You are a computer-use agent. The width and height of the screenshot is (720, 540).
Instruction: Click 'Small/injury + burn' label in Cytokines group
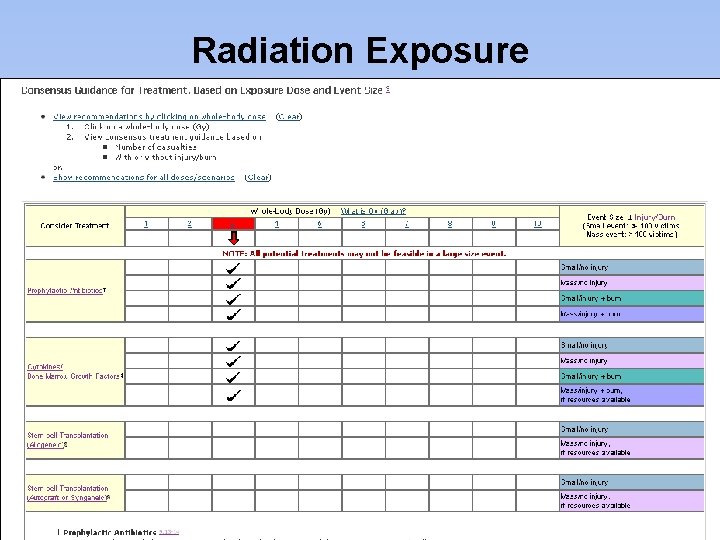coord(591,377)
